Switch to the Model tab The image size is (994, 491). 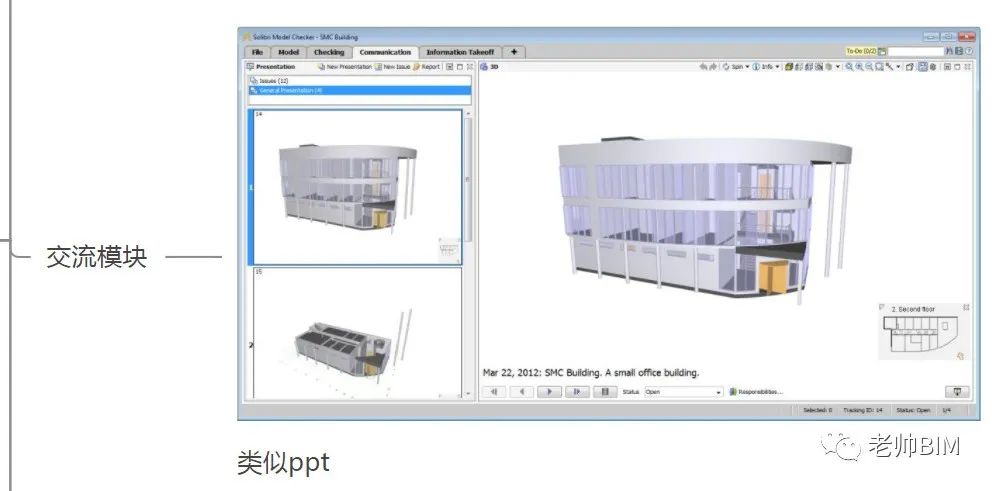coord(288,52)
